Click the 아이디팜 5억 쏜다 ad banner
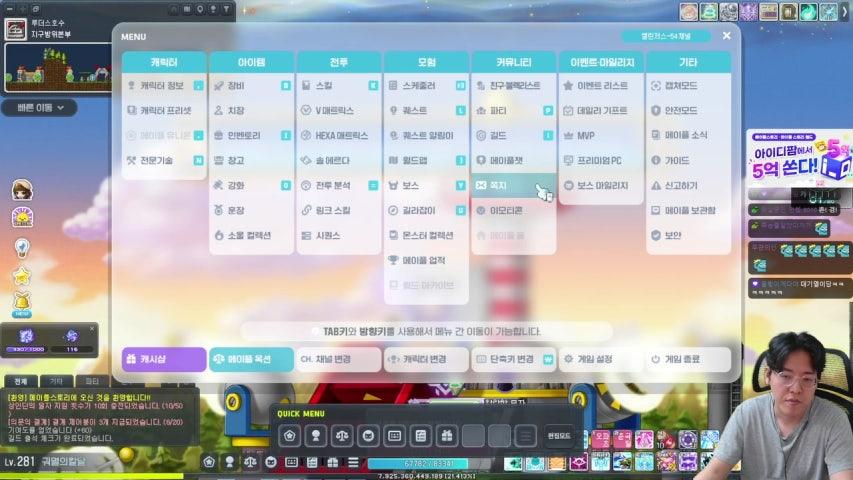 pos(799,159)
